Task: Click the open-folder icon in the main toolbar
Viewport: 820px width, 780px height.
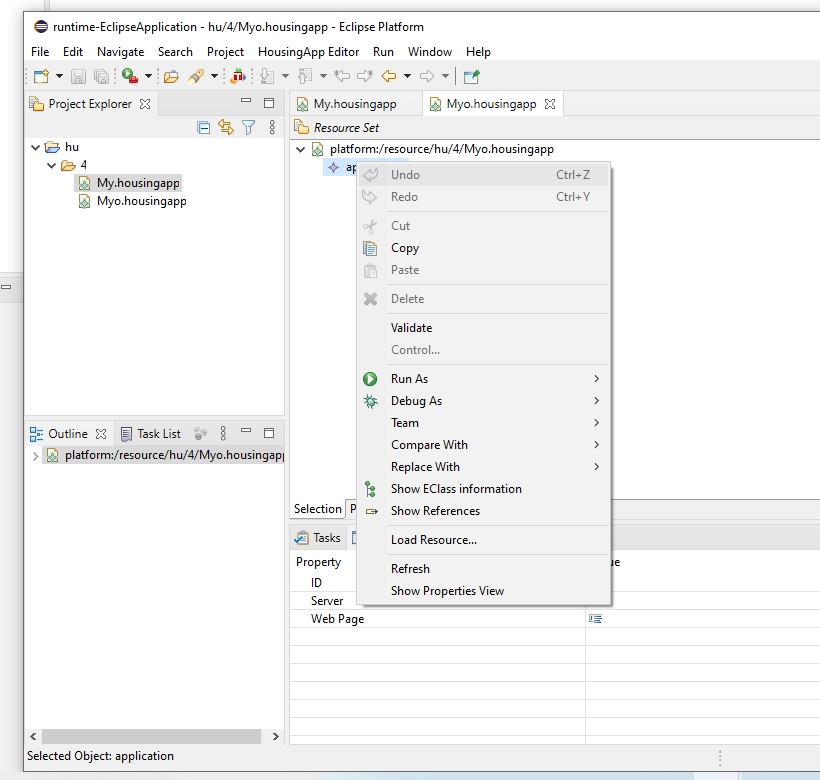Action: coord(171,76)
